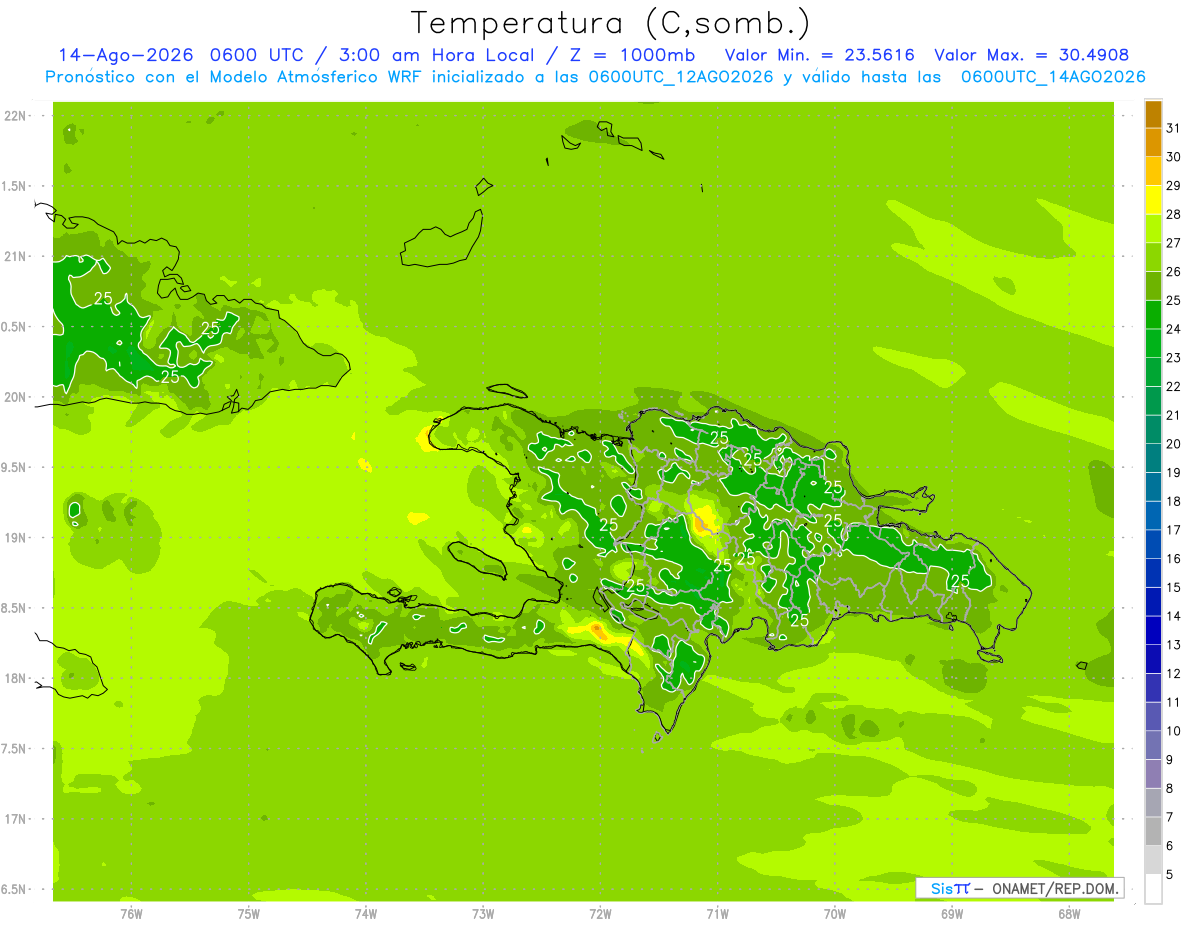1200x927 pixels.
Task: Click the '18N' latitude axis label
Action: click(x=15, y=678)
